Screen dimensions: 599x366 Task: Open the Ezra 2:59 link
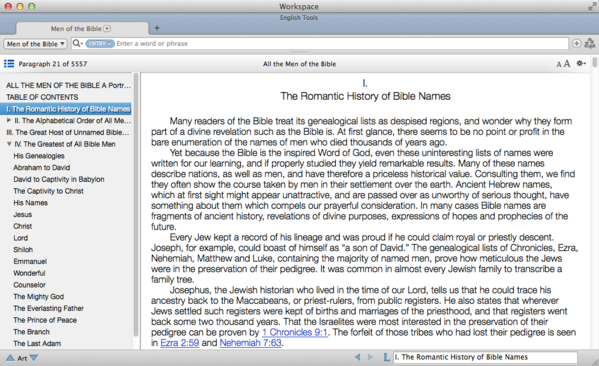click(180, 343)
